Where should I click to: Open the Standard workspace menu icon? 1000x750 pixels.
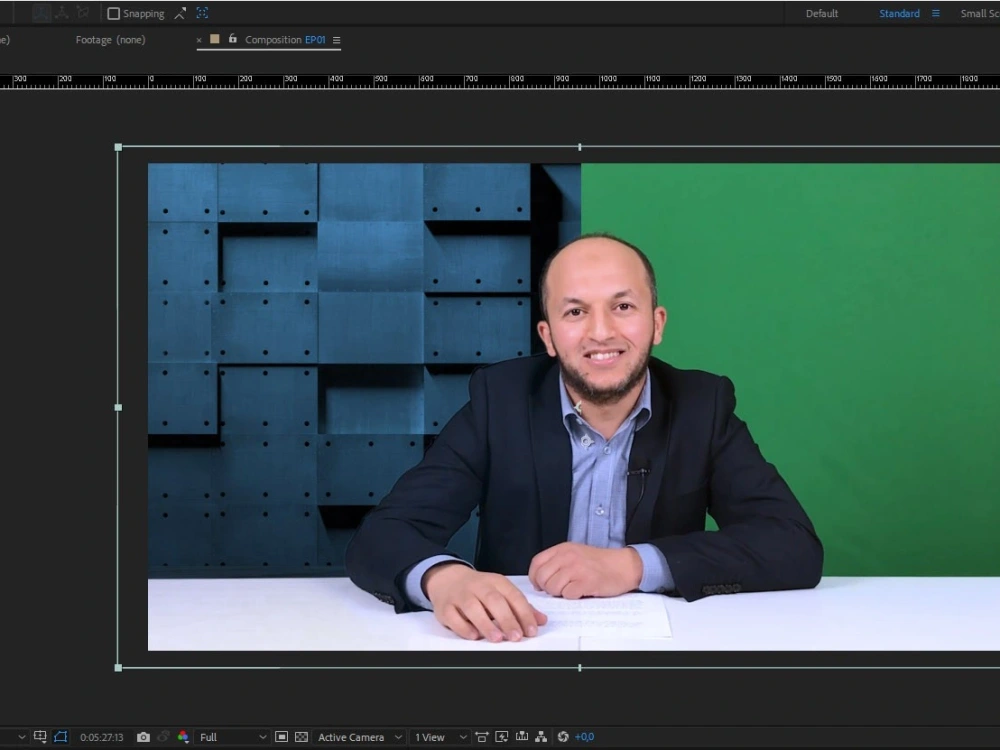[936, 13]
